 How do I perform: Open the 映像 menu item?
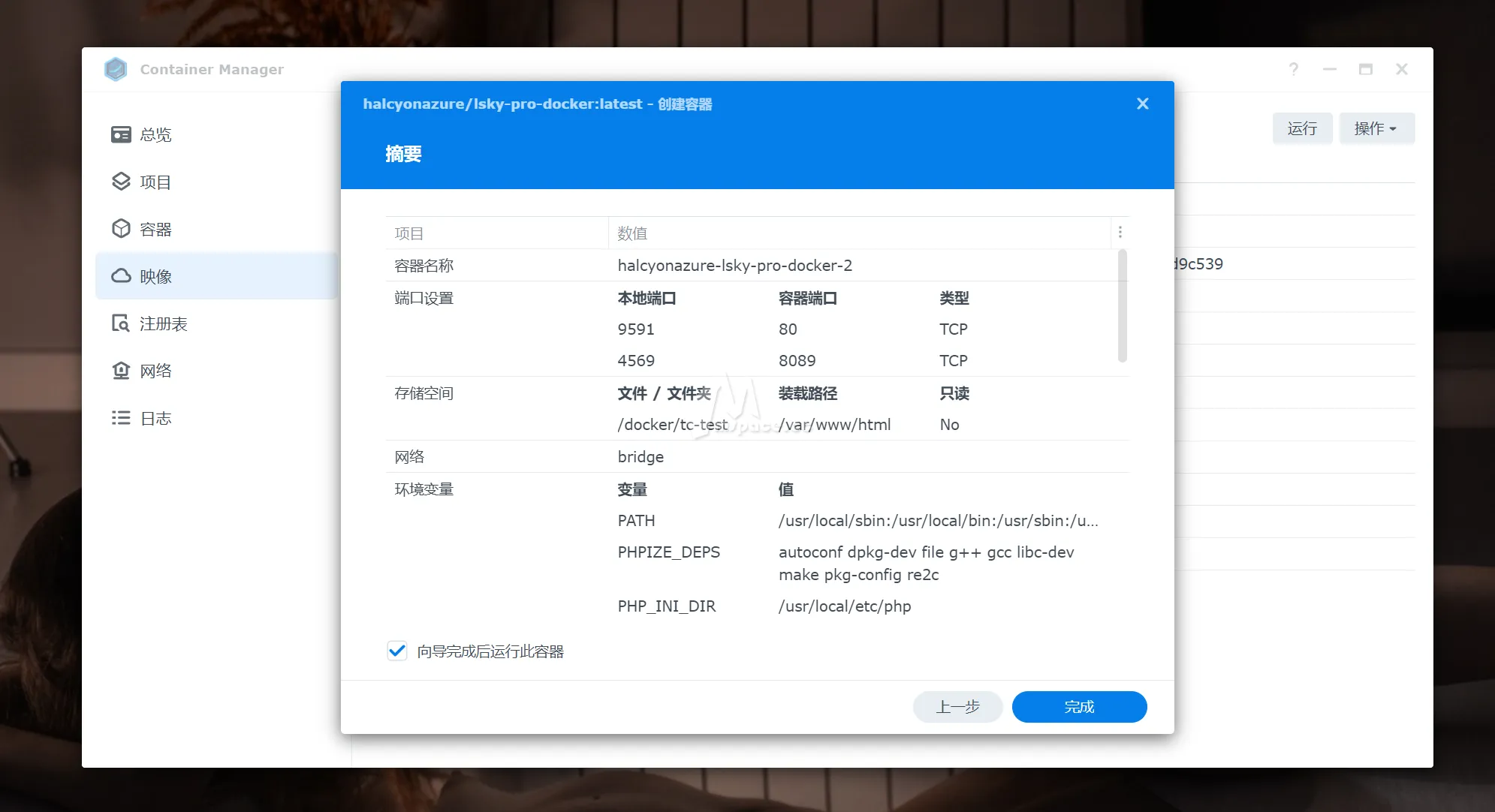pyautogui.click(x=217, y=276)
